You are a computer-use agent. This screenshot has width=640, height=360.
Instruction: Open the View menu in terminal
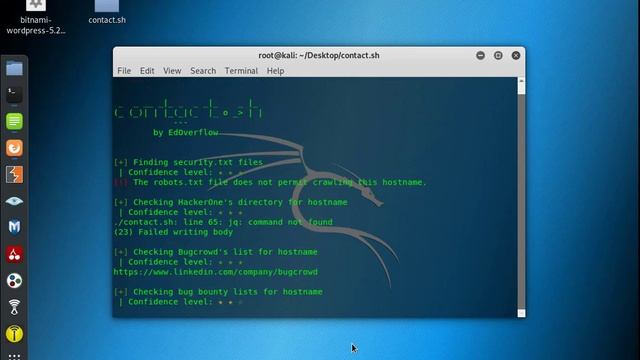(172, 71)
